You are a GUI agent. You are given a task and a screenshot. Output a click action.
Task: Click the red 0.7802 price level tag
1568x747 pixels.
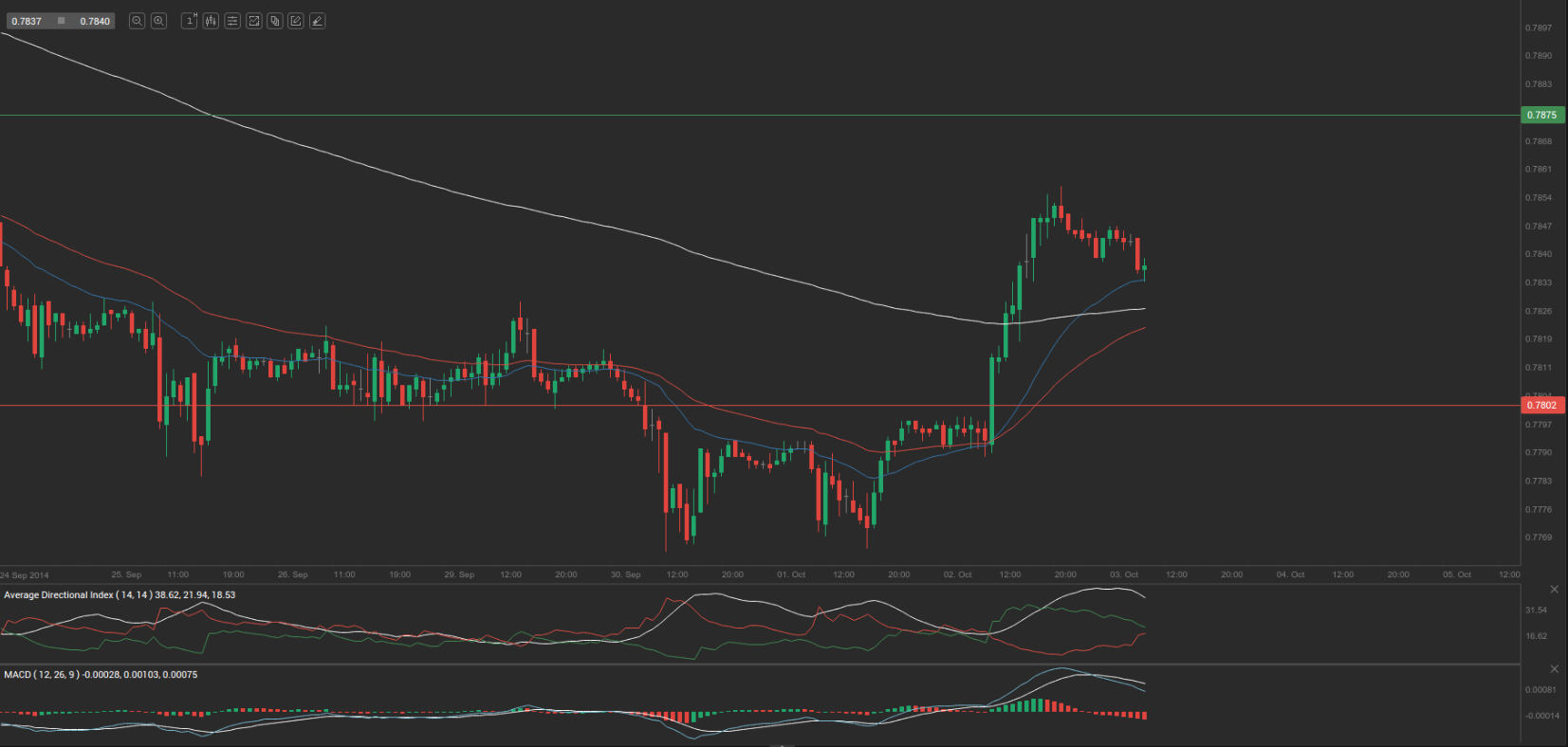pyautogui.click(x=1541, y=405)
